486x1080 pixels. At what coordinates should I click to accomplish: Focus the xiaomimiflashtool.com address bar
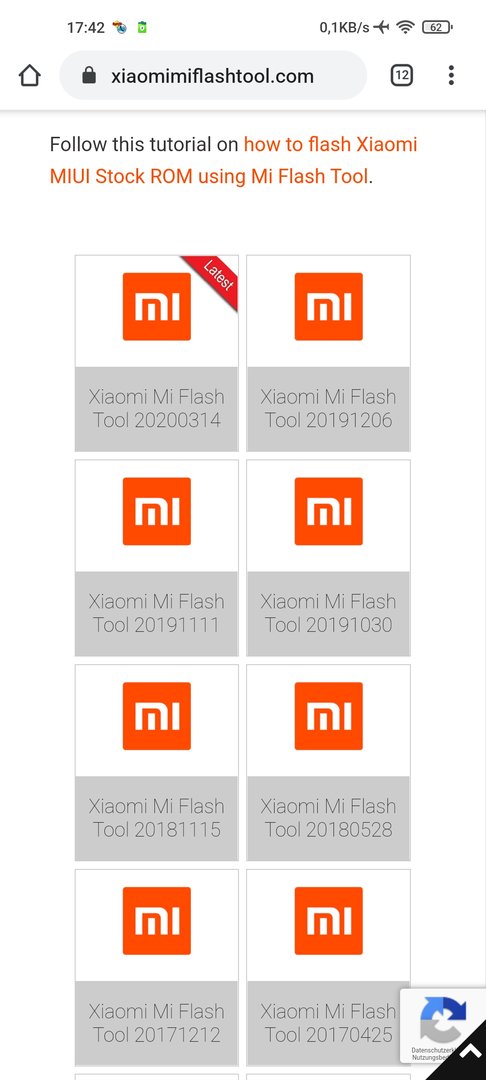click(x=213, y=75)
